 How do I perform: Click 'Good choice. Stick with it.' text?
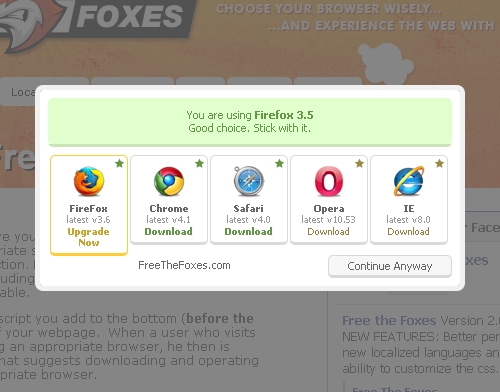[x=250, y=128]
